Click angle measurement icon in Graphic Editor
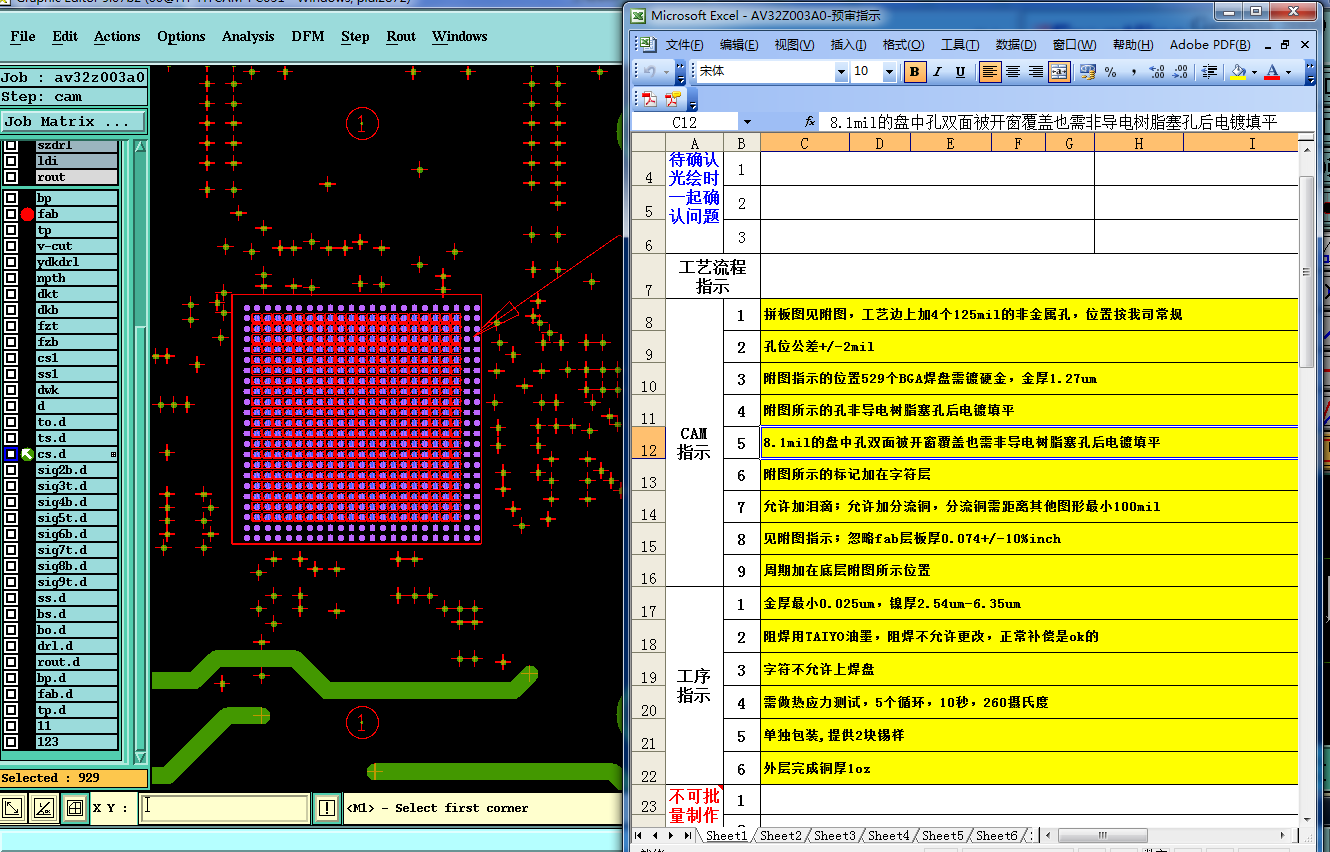Screen dimensions: 1330x852 [x=43, y=807]
